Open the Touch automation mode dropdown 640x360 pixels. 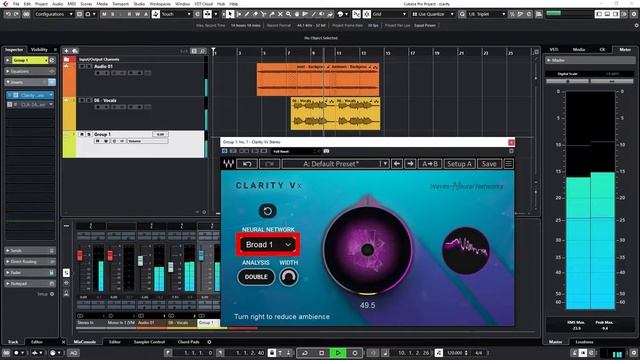coord(176,14)
